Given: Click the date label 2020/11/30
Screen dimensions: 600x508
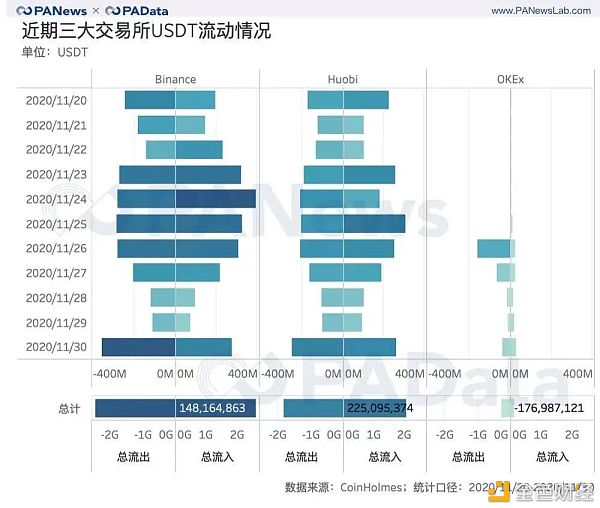Looking at the screenshot, I should click(56, 347).
